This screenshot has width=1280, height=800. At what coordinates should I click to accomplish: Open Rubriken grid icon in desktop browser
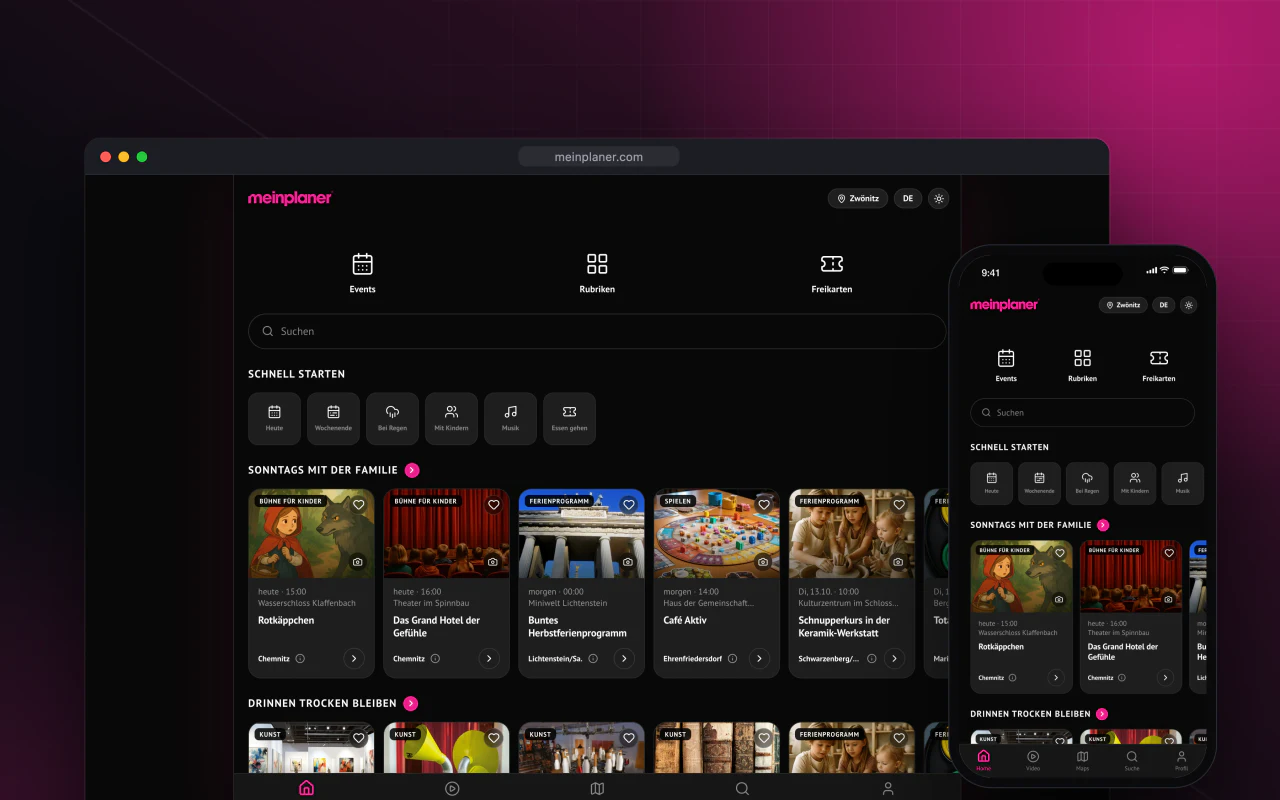[x=597, y=264]
